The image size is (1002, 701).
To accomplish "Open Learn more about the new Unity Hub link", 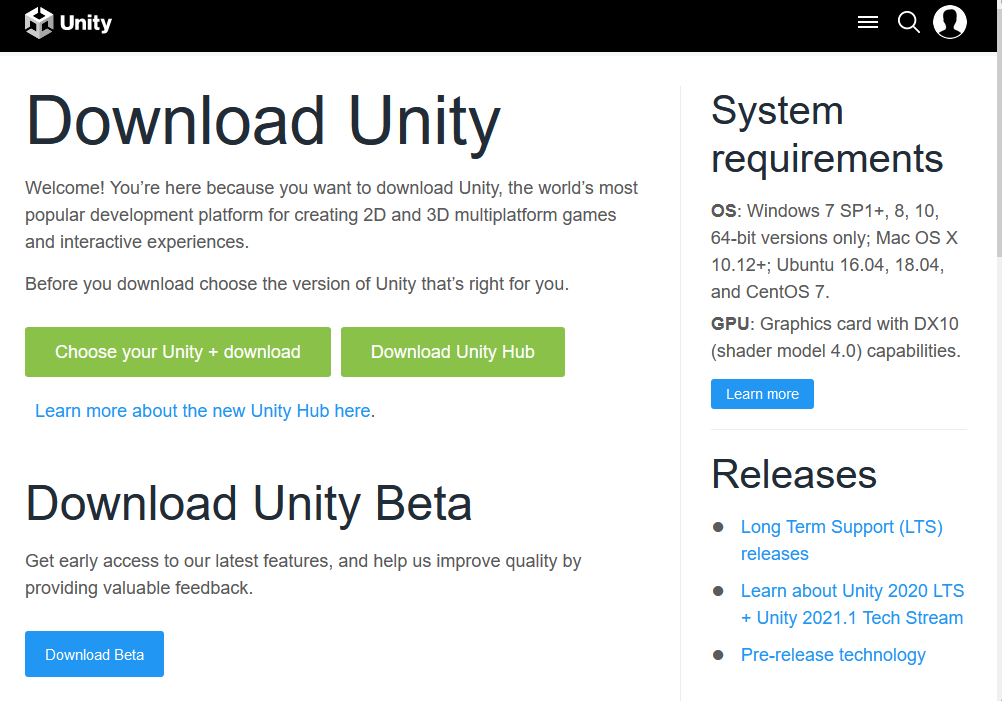I will [203, 411].
